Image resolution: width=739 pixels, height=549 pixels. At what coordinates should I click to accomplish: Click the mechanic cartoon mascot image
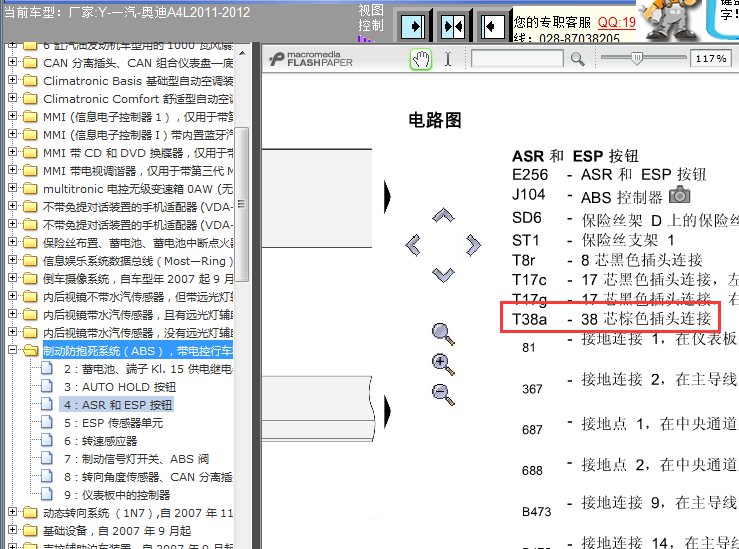(x=669, y=20)
